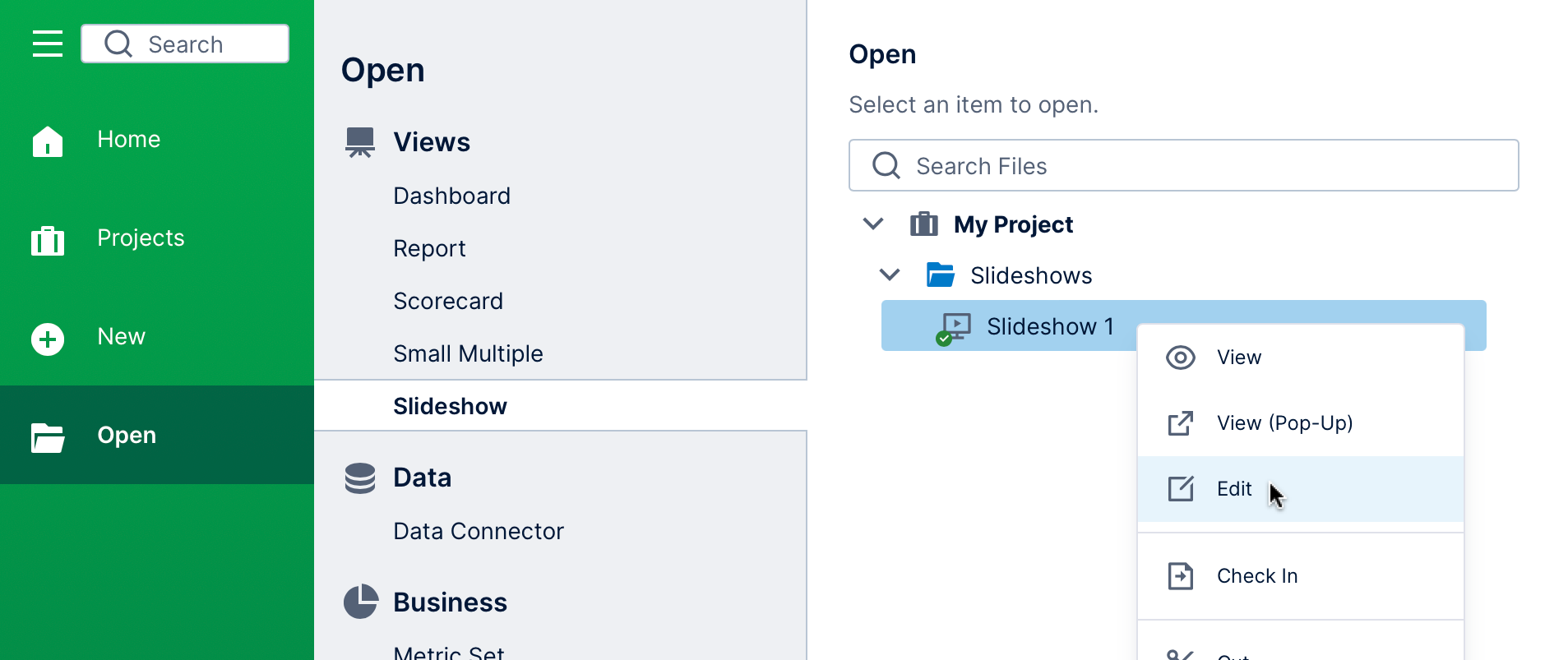Click the Search Files input field

[1184, 166]
